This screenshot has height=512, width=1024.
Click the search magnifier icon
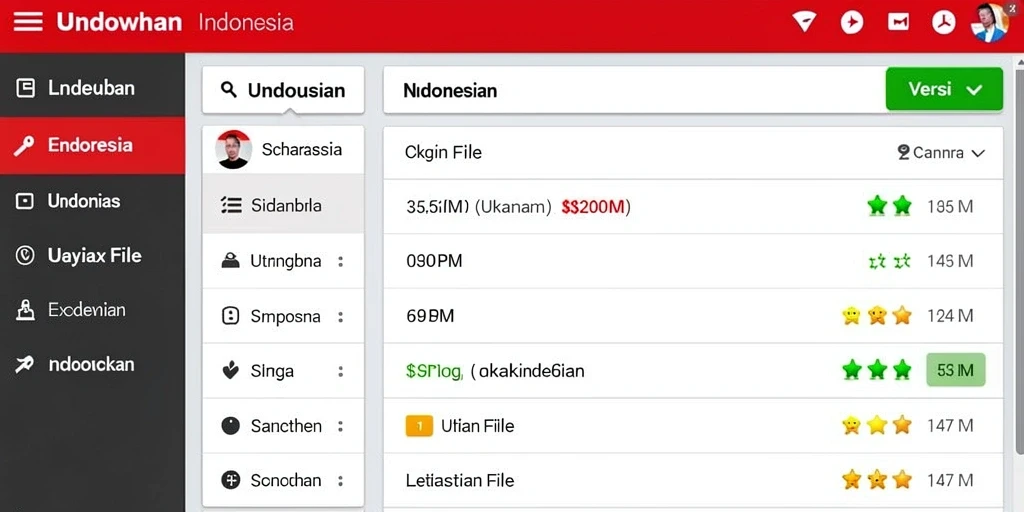(x=229, y=89)
